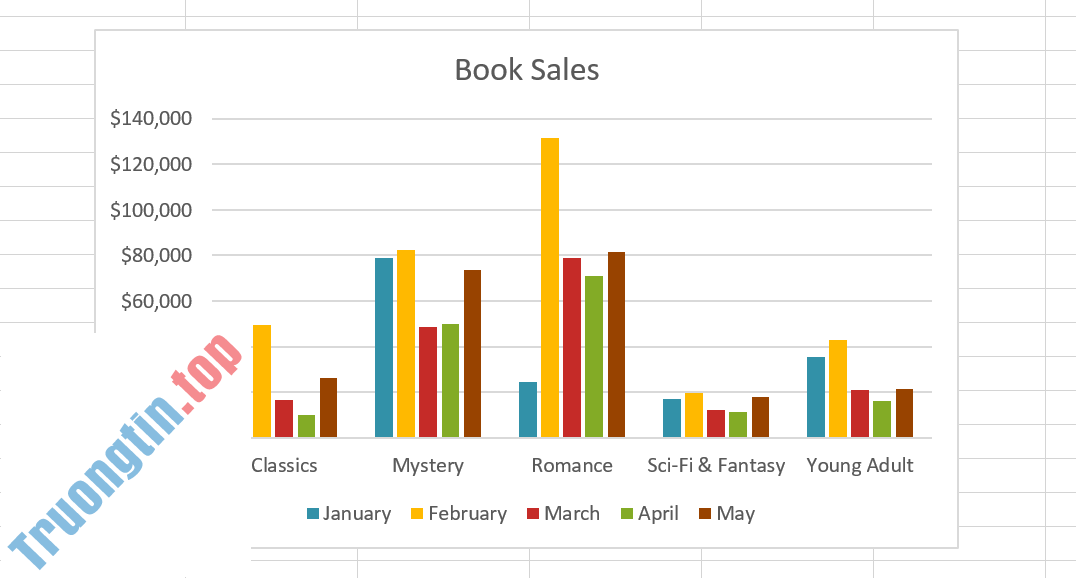
Task: Click the Romance category label
Action: 572,466
